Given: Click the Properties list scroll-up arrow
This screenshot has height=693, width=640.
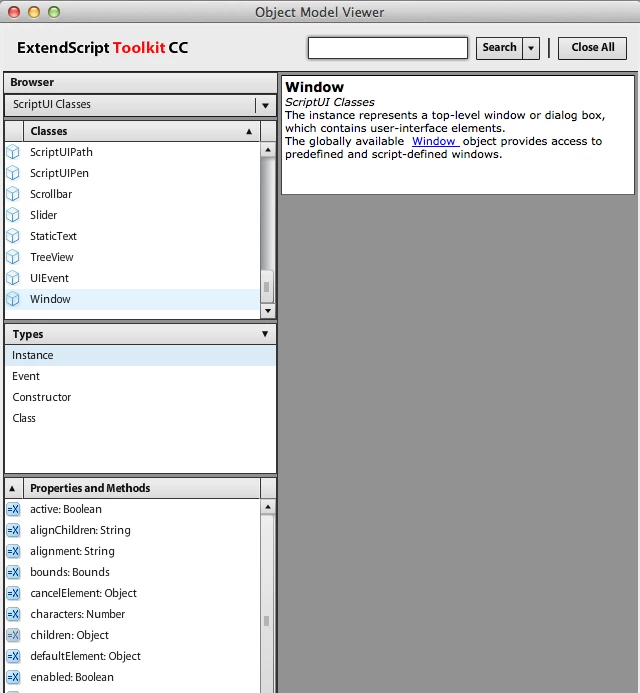Looking at the screenshot, I should pos(268,507).
